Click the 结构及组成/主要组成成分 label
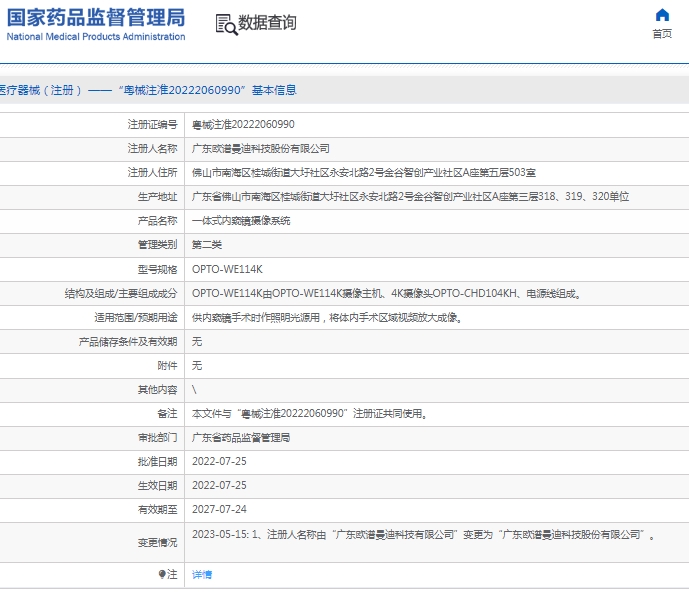689x592 pixels. tap(121, 293)
